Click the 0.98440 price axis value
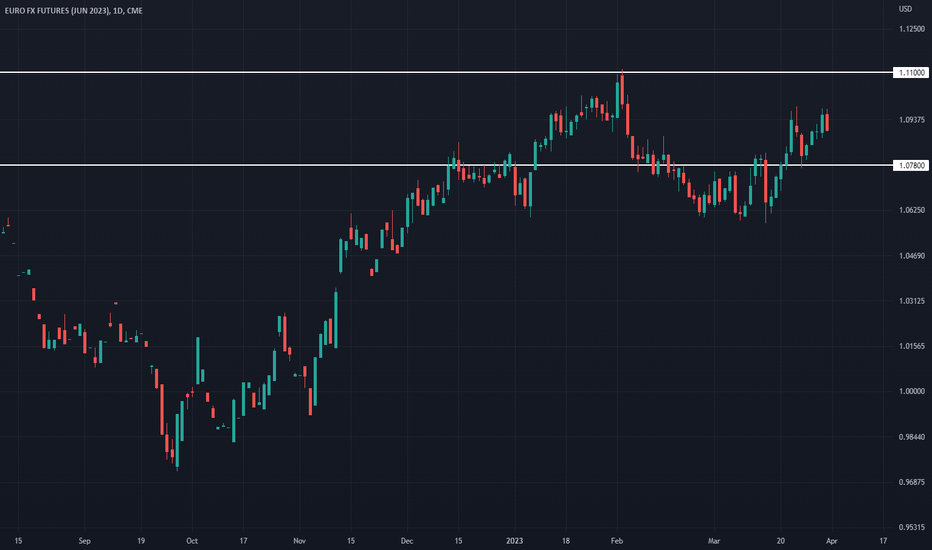The height and width of the screenshot is (550, 932). (x=912, y=437)
